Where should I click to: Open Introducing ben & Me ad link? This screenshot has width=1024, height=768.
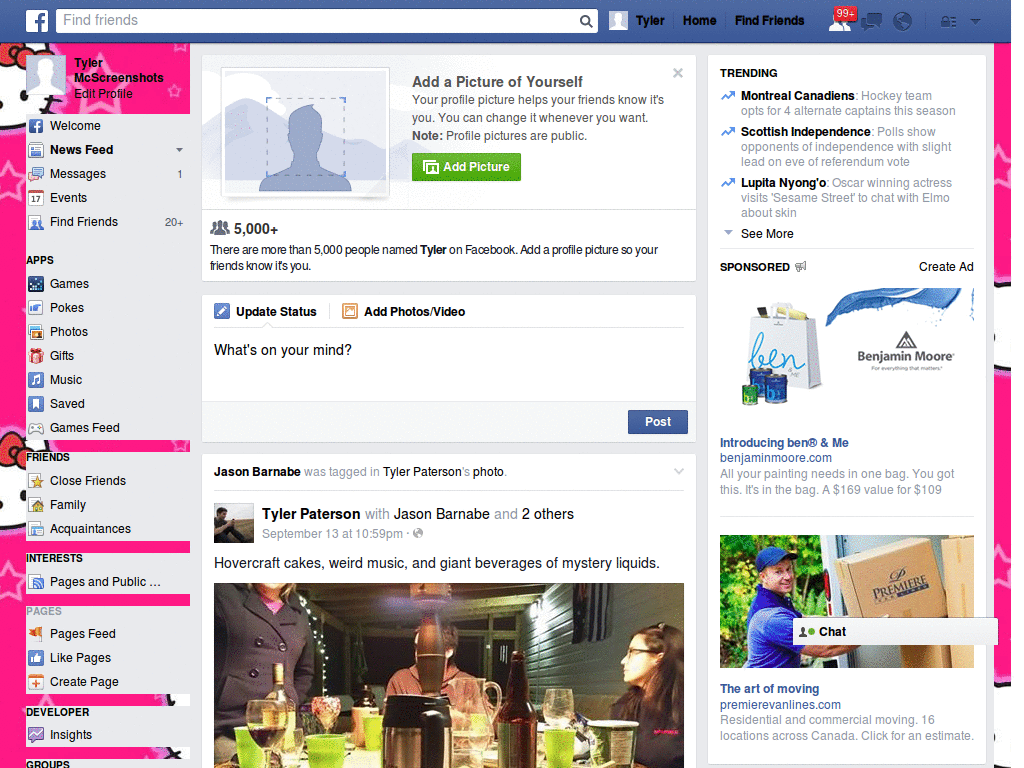tap(784, 443)
